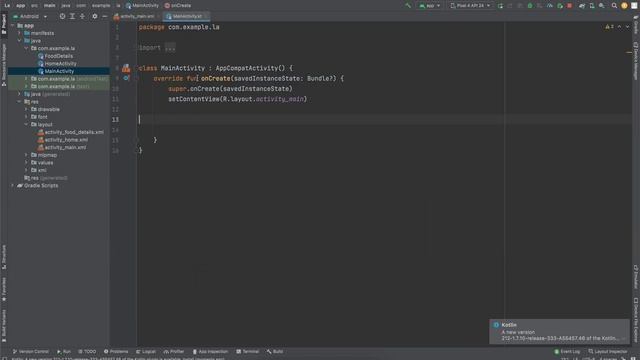Open the Build tool window

point(275,351)
